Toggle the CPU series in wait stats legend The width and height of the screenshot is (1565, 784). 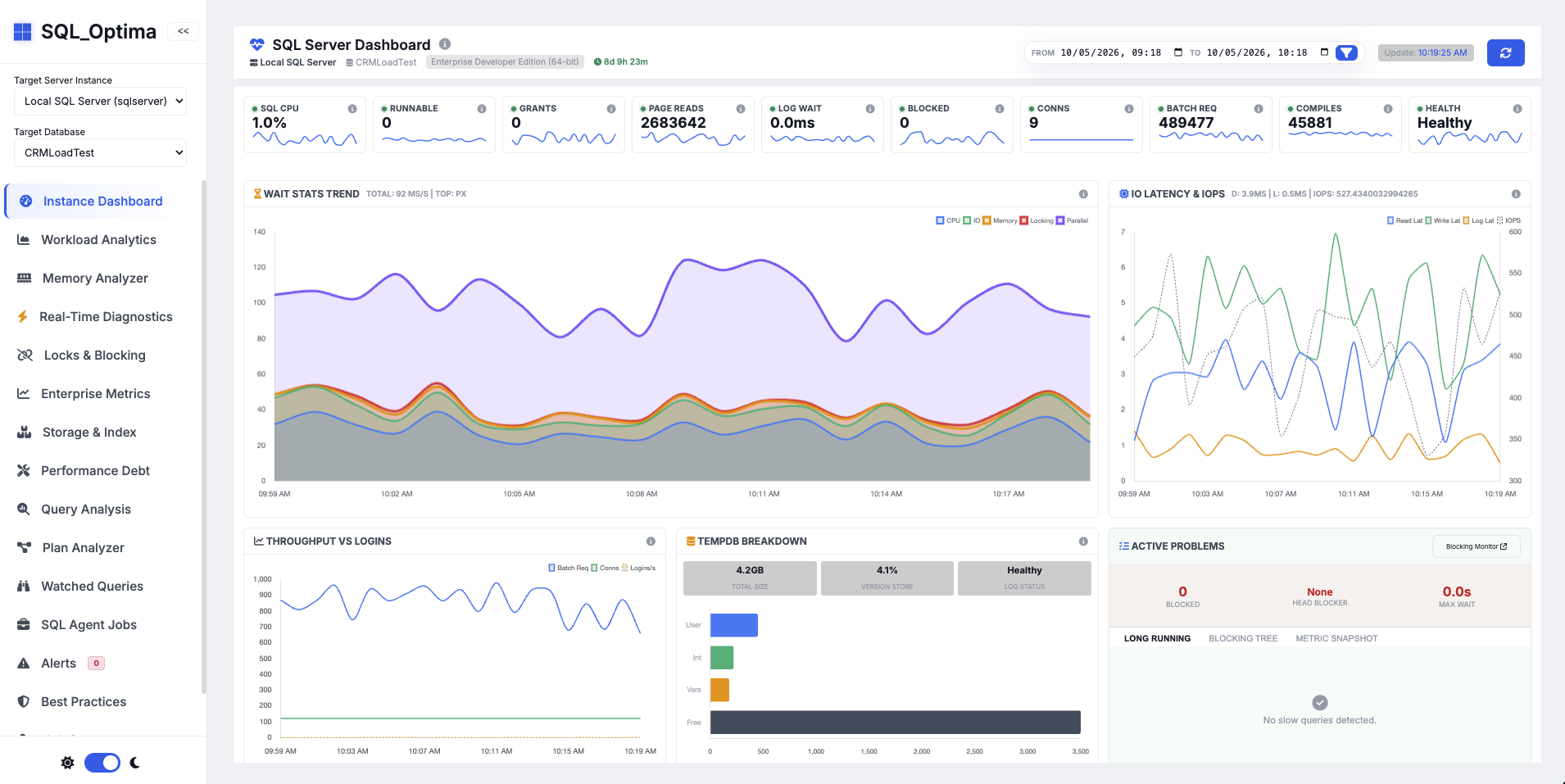(x=948, y=220)
